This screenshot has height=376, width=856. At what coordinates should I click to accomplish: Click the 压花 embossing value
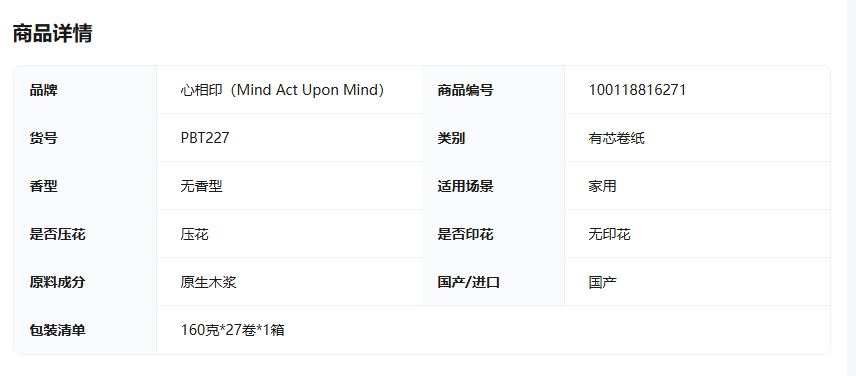(194, 234)
